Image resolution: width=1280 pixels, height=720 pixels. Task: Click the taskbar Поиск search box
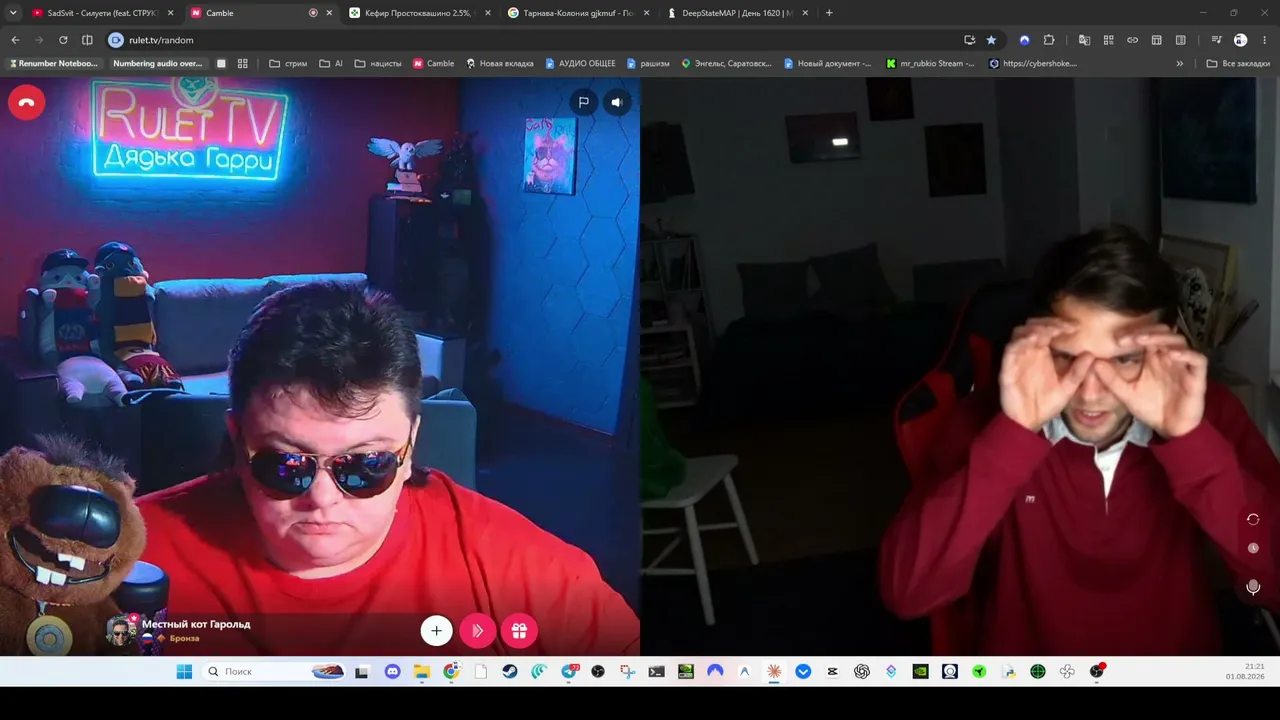pyautogui.click(x=275, y=672)
